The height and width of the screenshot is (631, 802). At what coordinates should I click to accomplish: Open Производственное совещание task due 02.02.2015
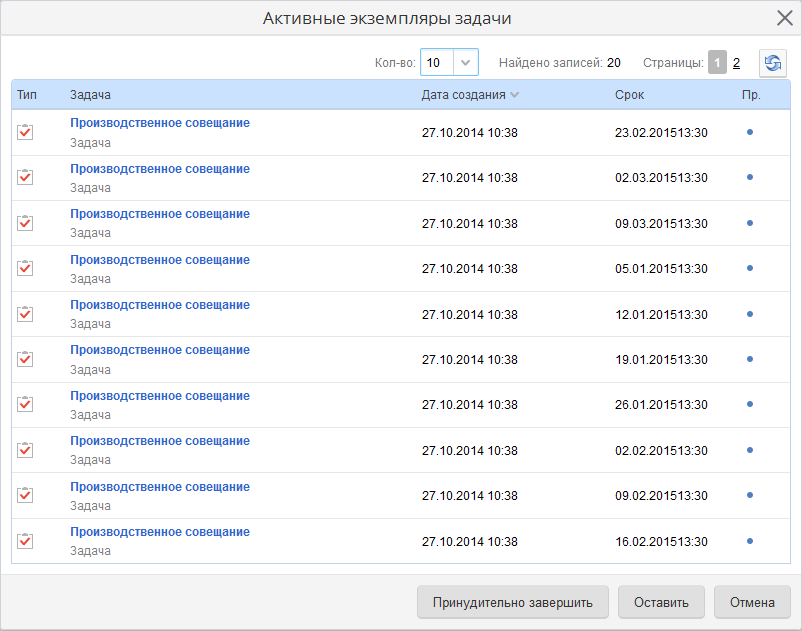[160, 441]
